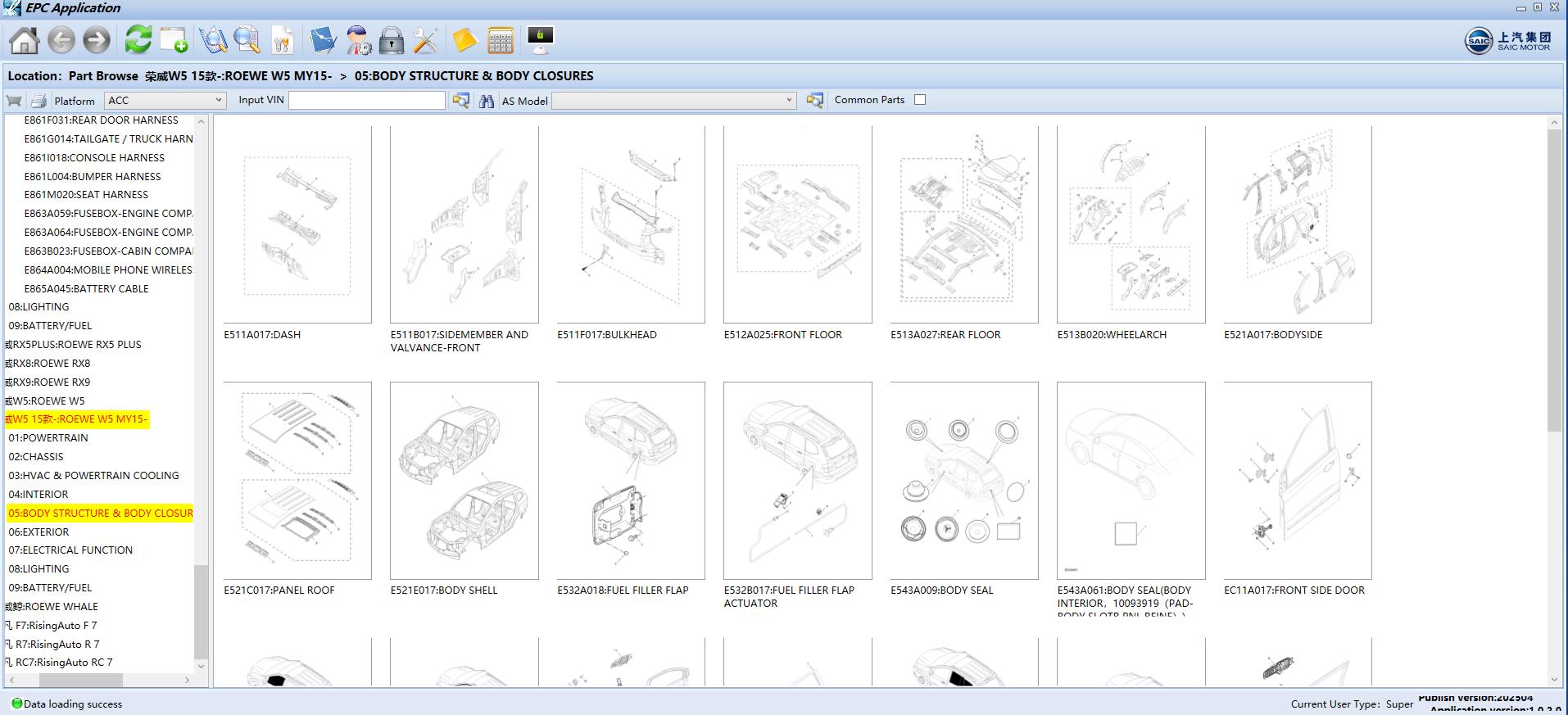Go to the Home page icon
This screenshot has width=1568, height=715.
[x=24, y=40]
